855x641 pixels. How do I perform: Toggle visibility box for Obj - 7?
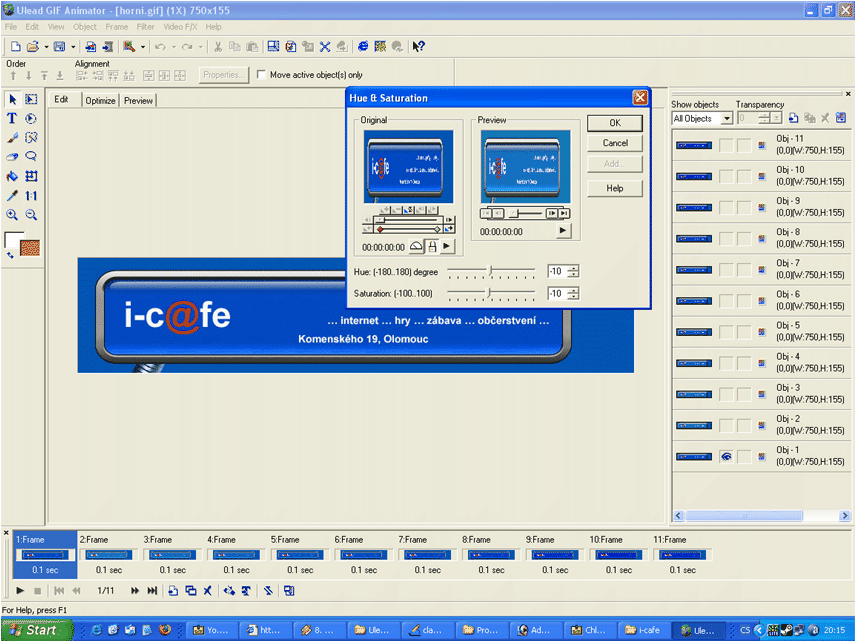(x=726, y=270)
